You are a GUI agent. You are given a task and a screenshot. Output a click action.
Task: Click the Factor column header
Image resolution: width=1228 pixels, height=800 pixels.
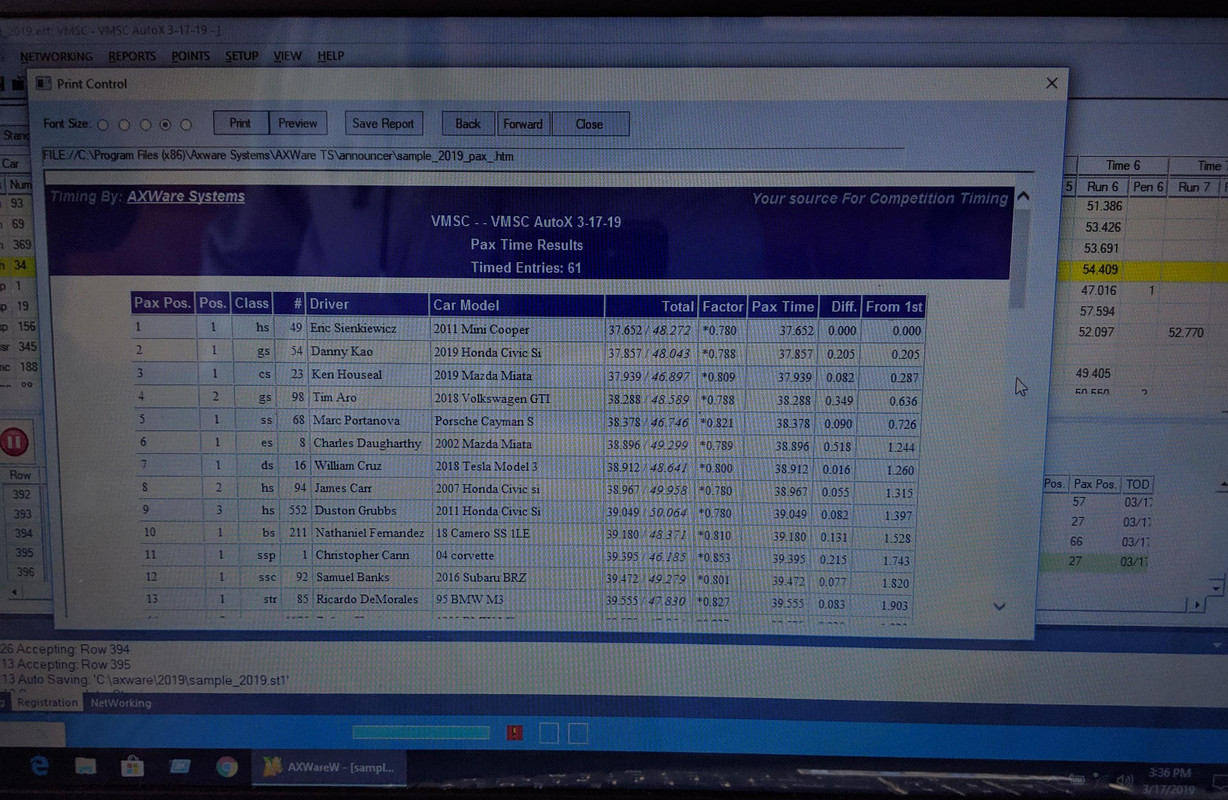(x=723, y=306)
